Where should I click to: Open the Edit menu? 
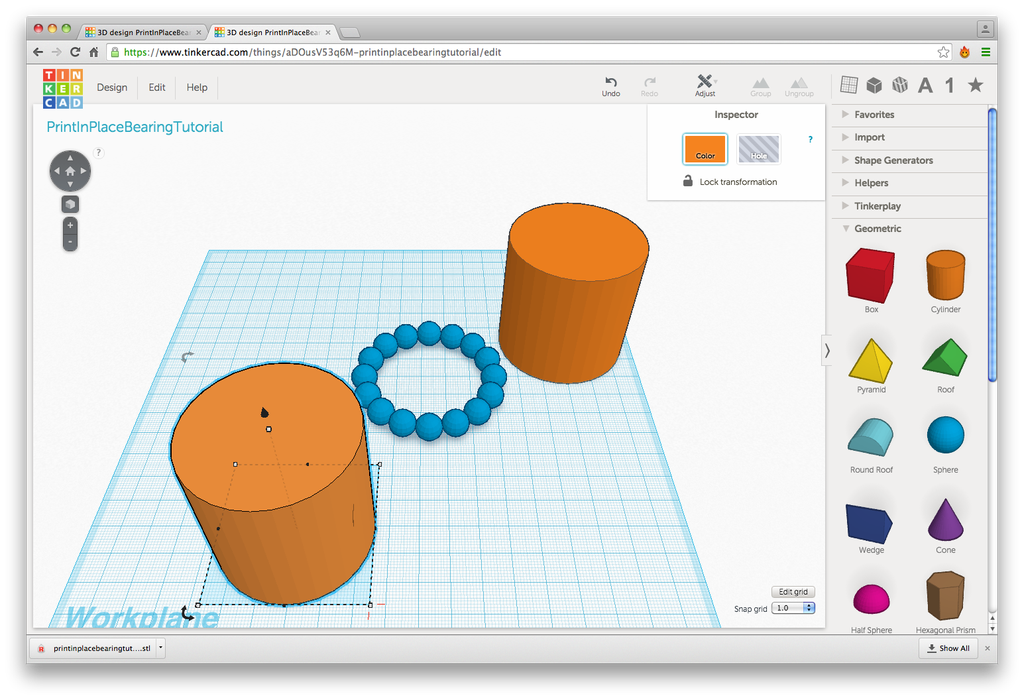(157, 88)
